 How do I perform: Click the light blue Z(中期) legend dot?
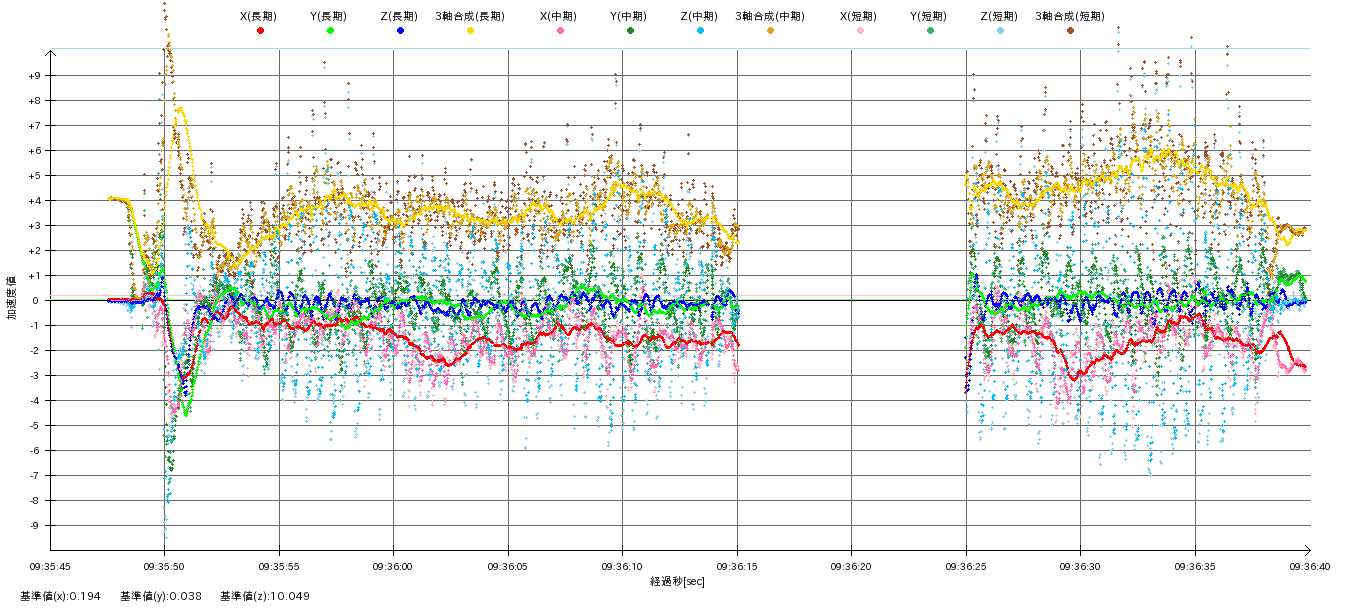click(700, 31)
